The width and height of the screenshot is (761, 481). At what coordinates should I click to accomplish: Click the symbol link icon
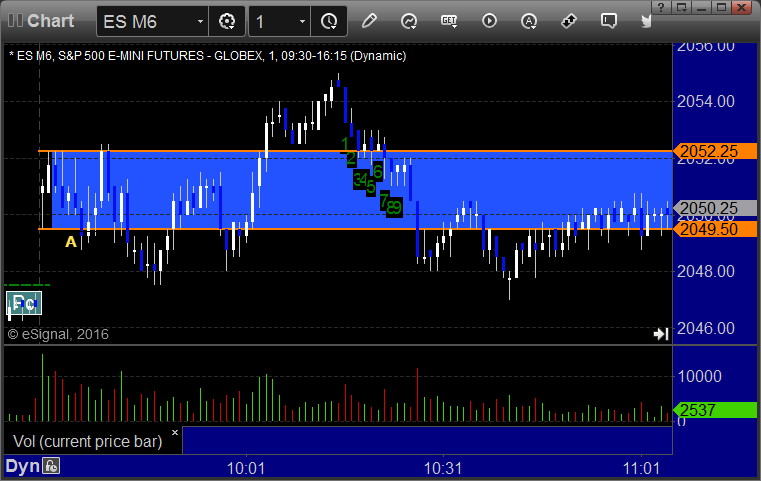tap(569, 21)
